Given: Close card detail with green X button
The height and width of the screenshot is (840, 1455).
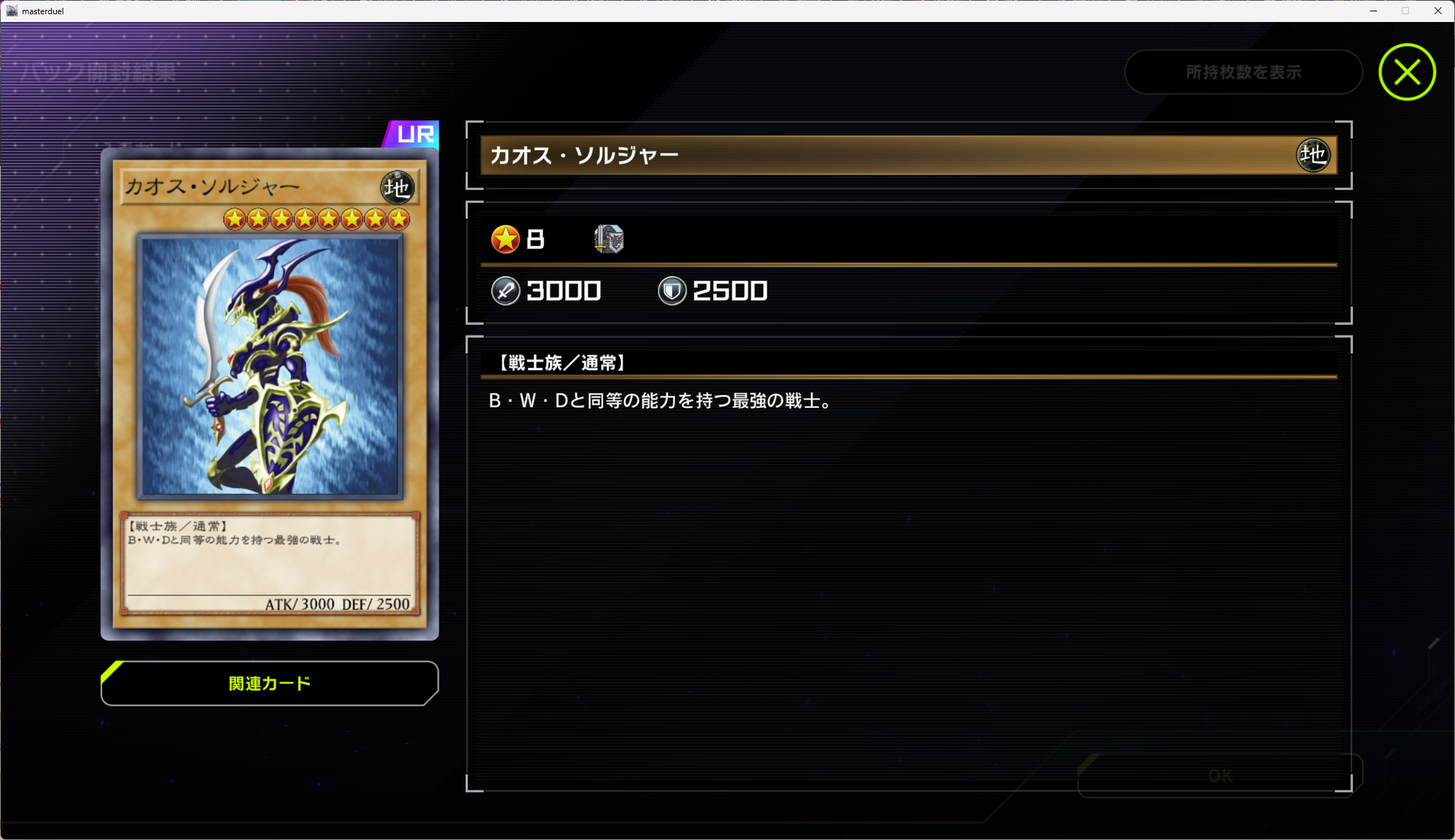Looking at the screenshot, I should pyautogui.click(x=1407, y=72).
